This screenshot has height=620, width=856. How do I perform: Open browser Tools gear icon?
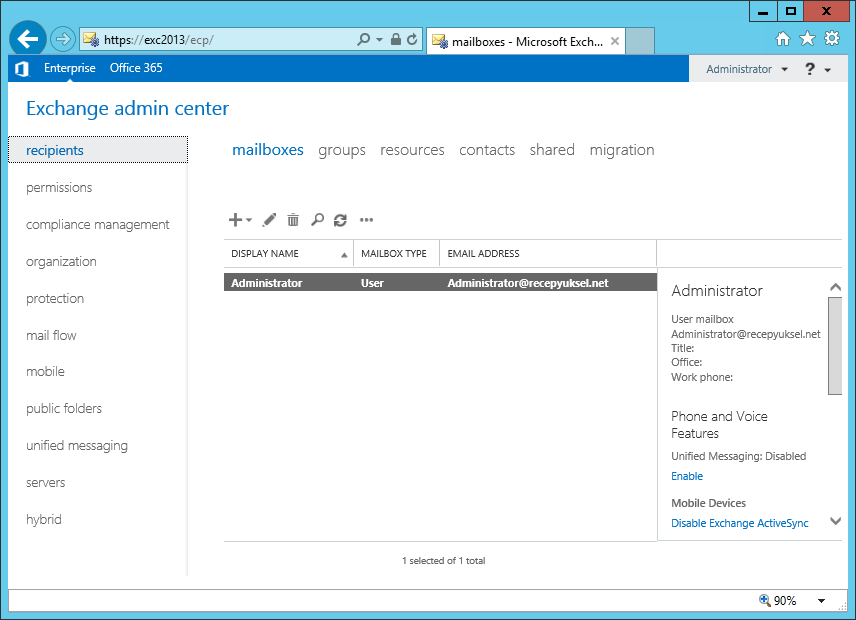[x=832, y=39]
